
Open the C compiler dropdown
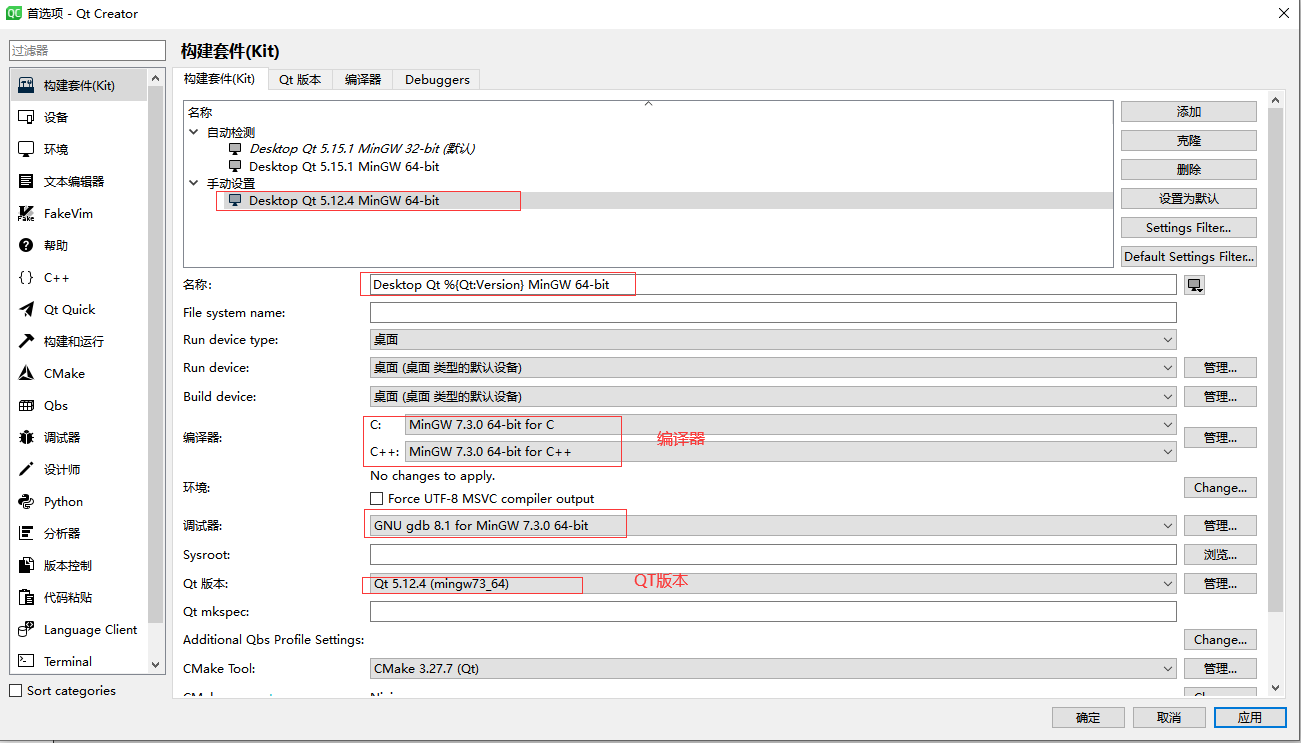(x=791, y=425)
